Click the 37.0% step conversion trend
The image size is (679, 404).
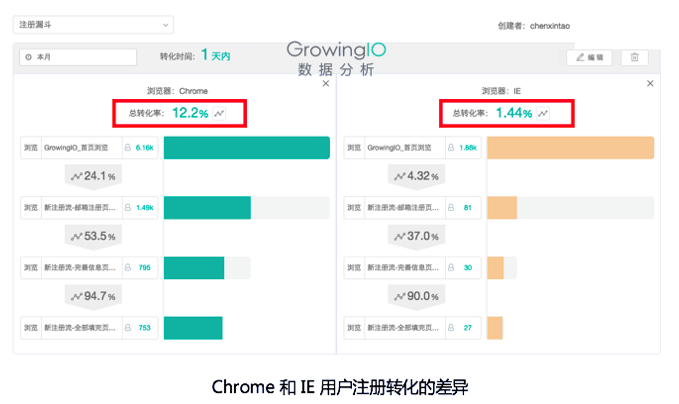pos(416,236)
